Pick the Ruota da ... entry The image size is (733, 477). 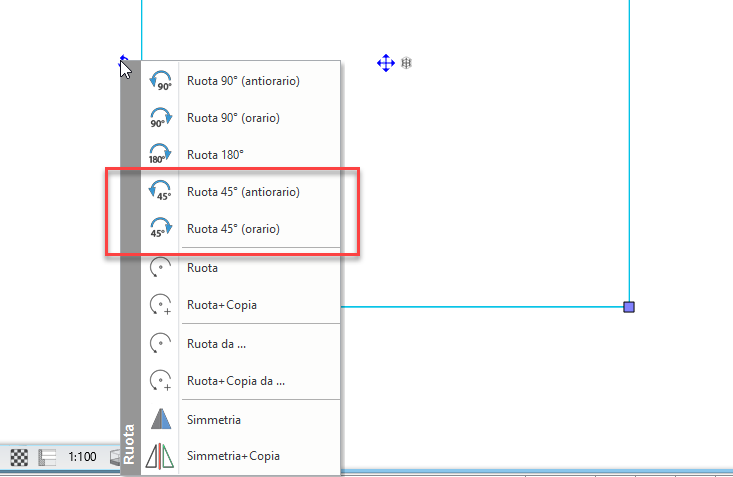[240, 344]
